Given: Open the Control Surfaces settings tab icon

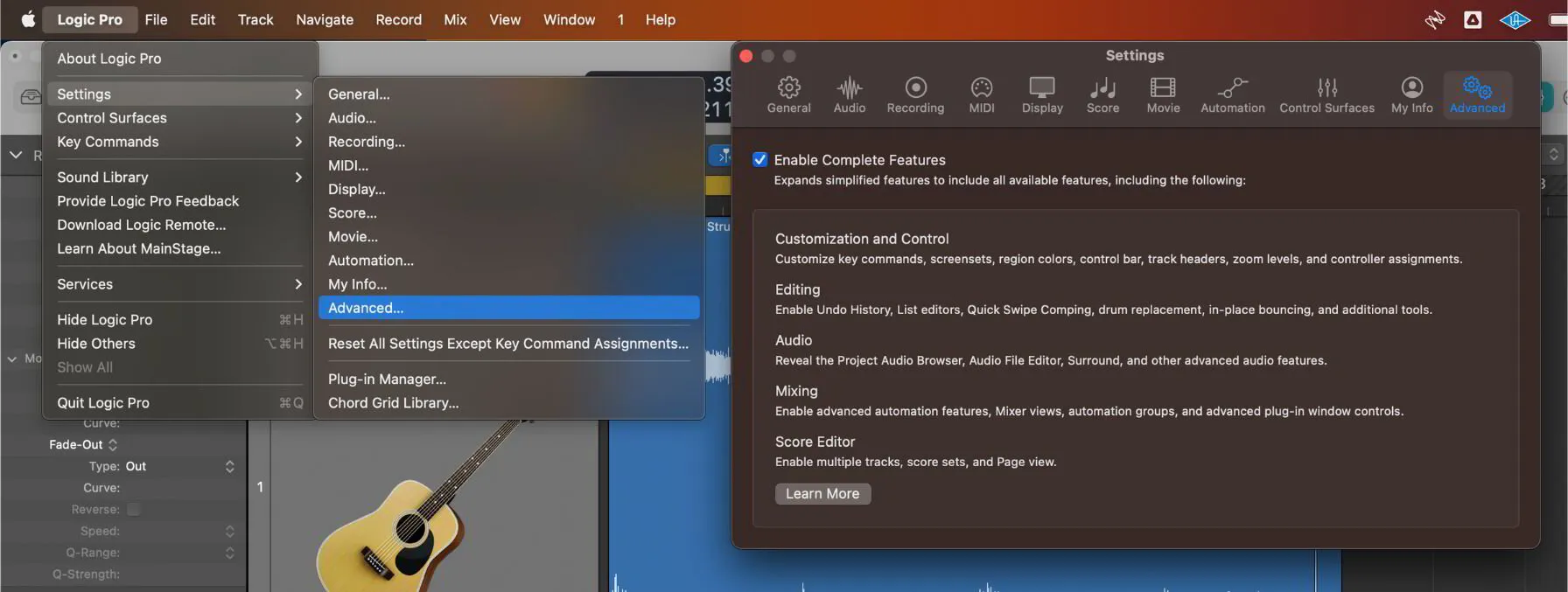Looking at the screenshot, I should click(x=1326, y=94).
